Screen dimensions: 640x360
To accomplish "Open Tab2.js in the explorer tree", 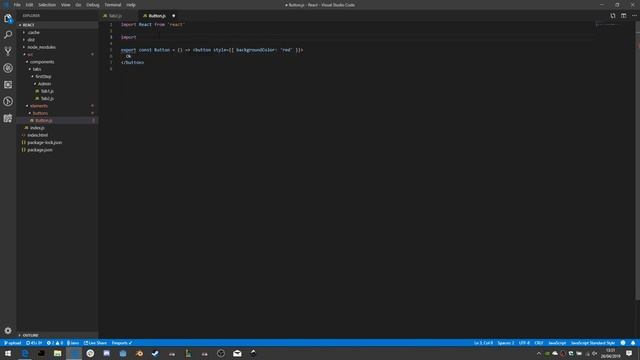I will point(57,98).
